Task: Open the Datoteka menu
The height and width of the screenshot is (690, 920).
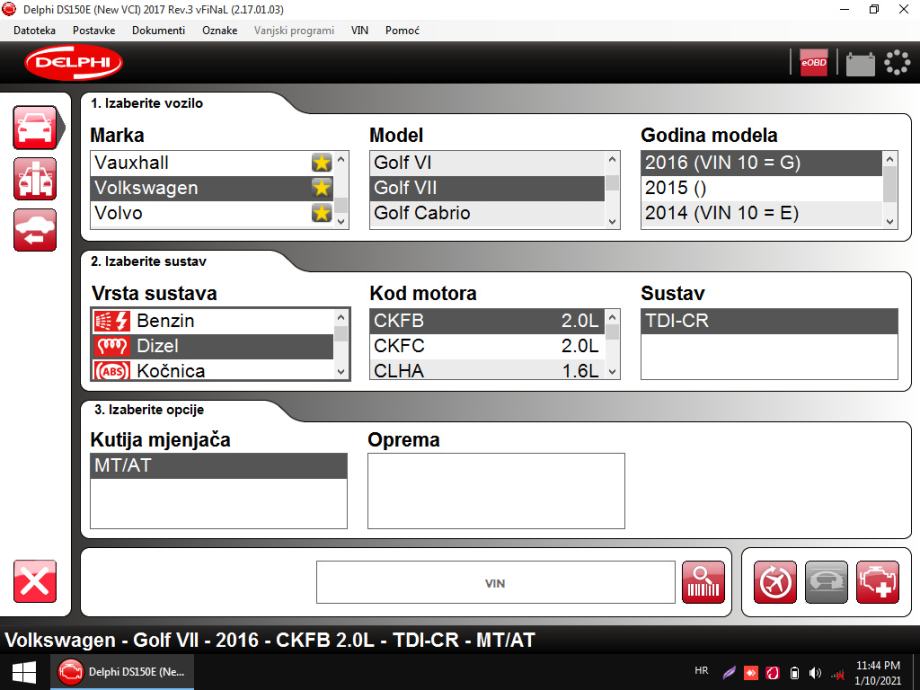Action: point(35,31)
